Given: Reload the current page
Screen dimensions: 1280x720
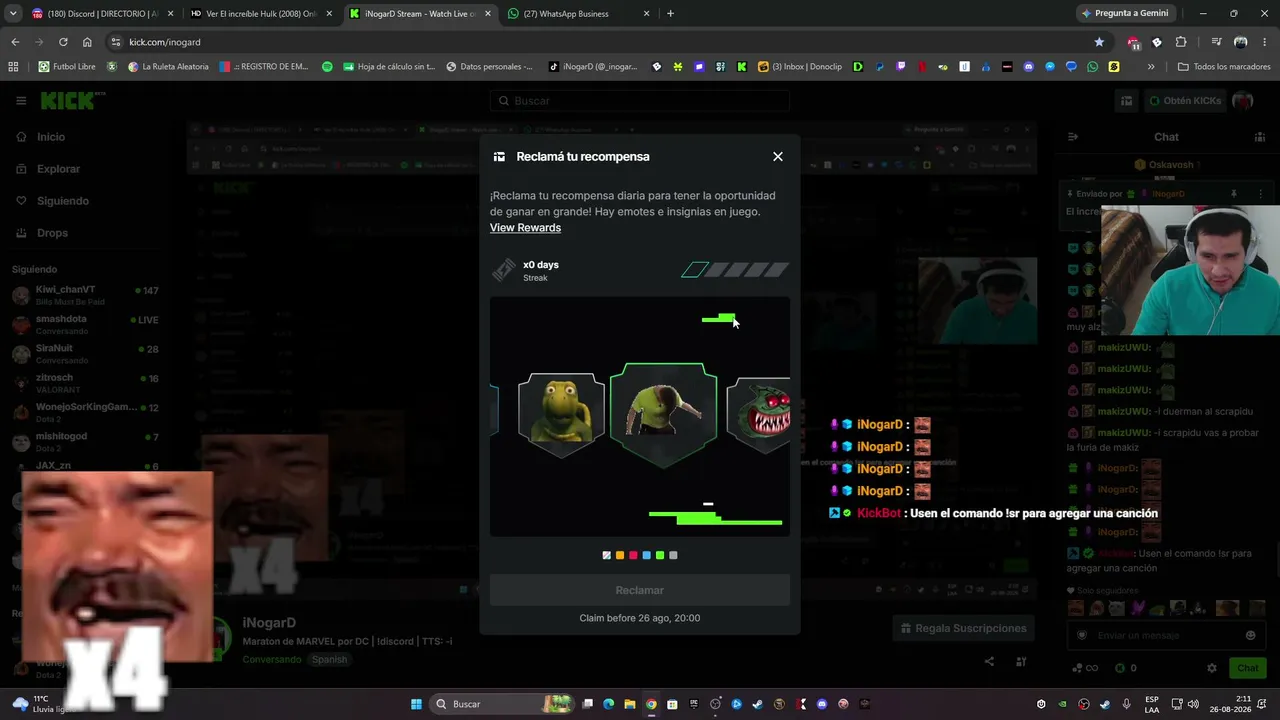Looking at the screenshot, I should coord(63,42).
